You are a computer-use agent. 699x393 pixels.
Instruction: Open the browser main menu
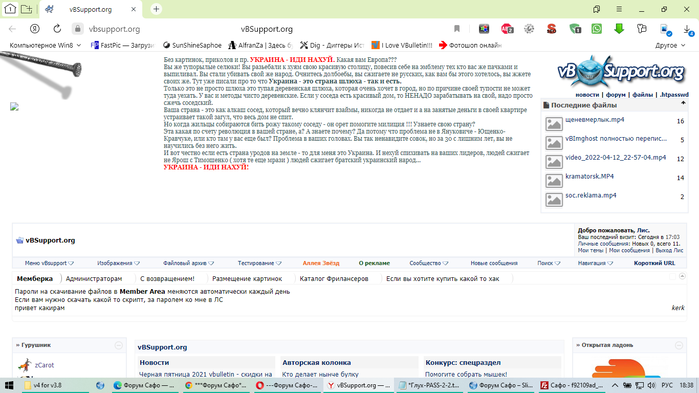click(619, 9)
